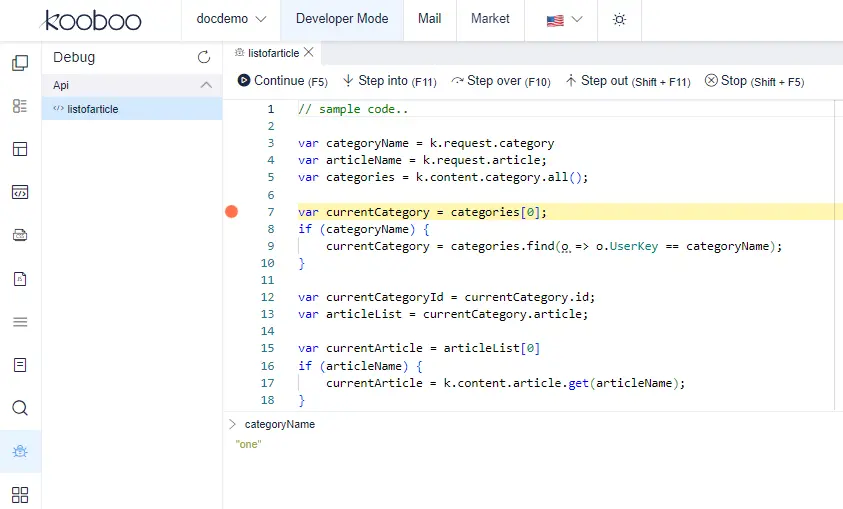The width and height of the screenshot is (843, 509).
Task: Click the layout icon in left sidebar
Action: (20, 149)
